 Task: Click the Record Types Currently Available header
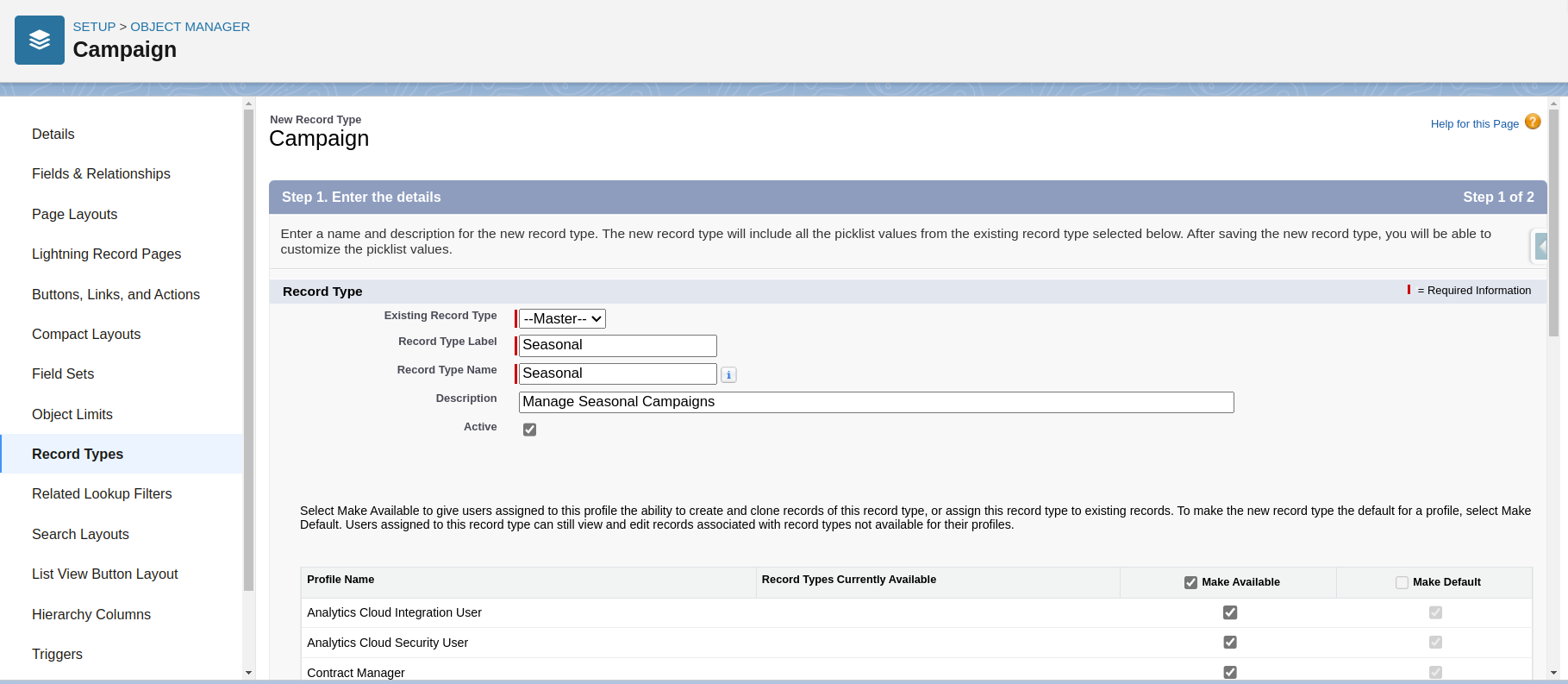pos(848,580)
